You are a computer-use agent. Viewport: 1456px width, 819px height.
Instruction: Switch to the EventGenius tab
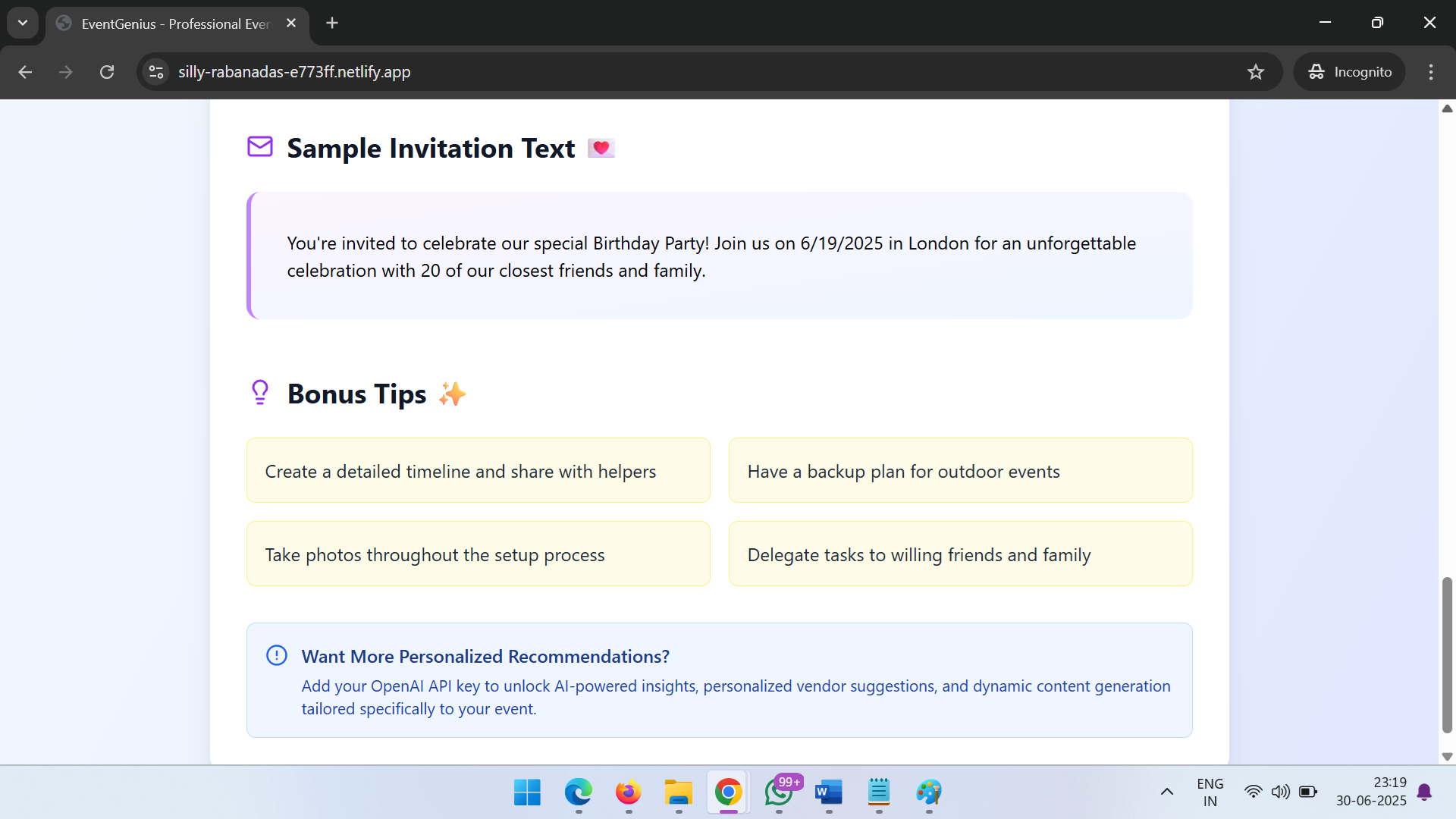pyautogui.click(x=174, y=24)
